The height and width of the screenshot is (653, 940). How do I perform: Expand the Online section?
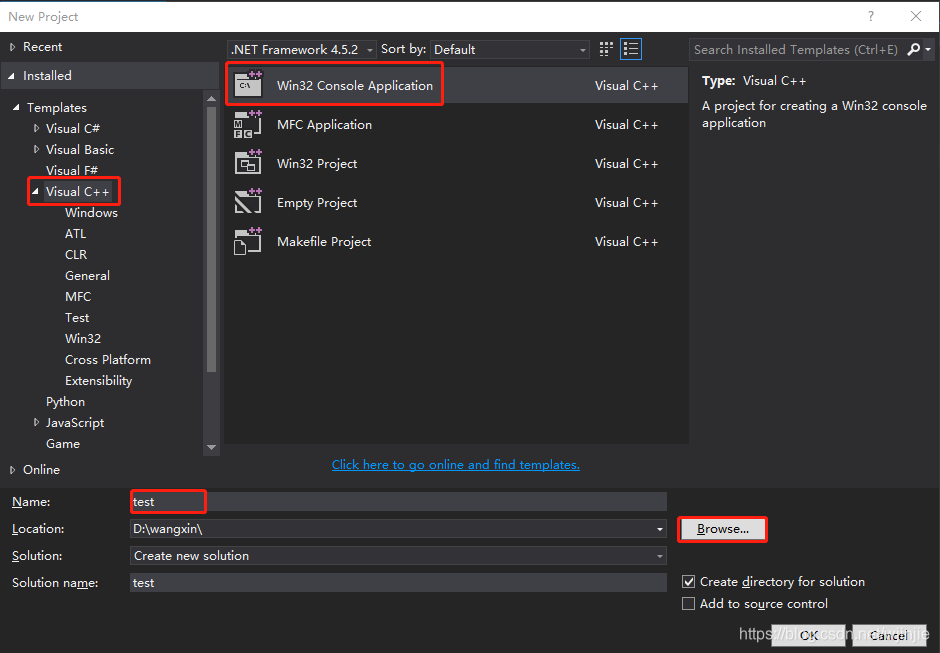(13, 470)
